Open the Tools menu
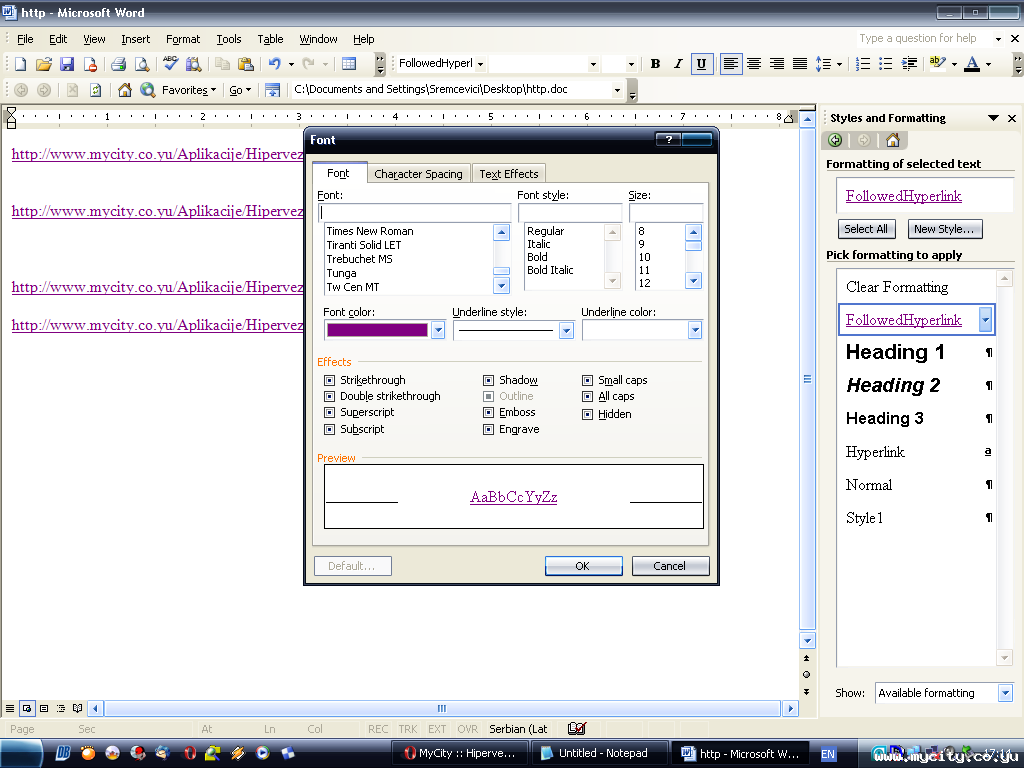1024x768 pixels. click(229, 39)
